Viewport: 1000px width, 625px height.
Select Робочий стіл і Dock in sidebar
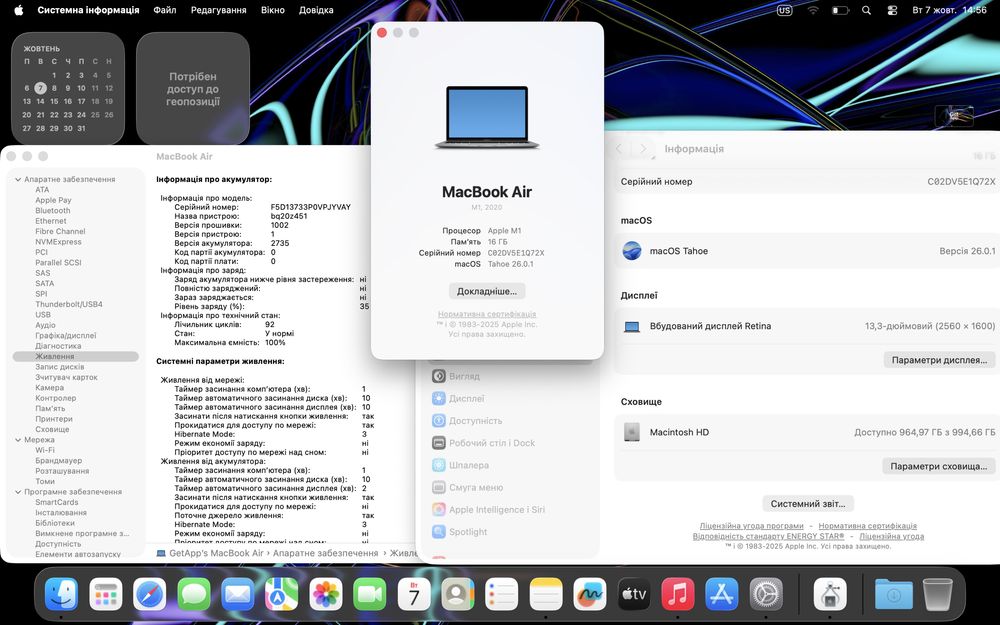tap(483, 443)
